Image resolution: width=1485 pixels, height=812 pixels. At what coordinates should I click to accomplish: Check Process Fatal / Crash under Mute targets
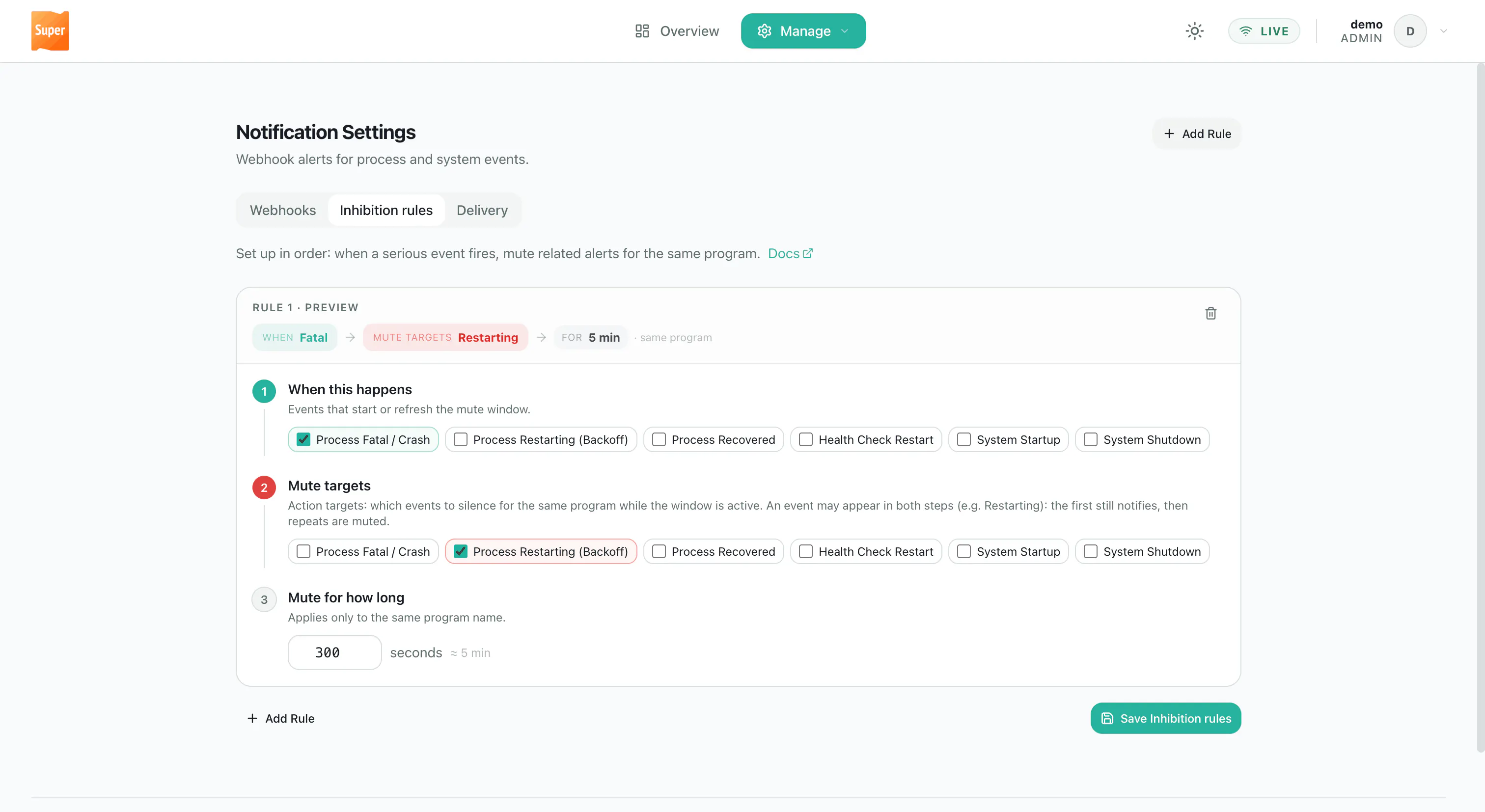pyautogui.click(x=363, y=551)
